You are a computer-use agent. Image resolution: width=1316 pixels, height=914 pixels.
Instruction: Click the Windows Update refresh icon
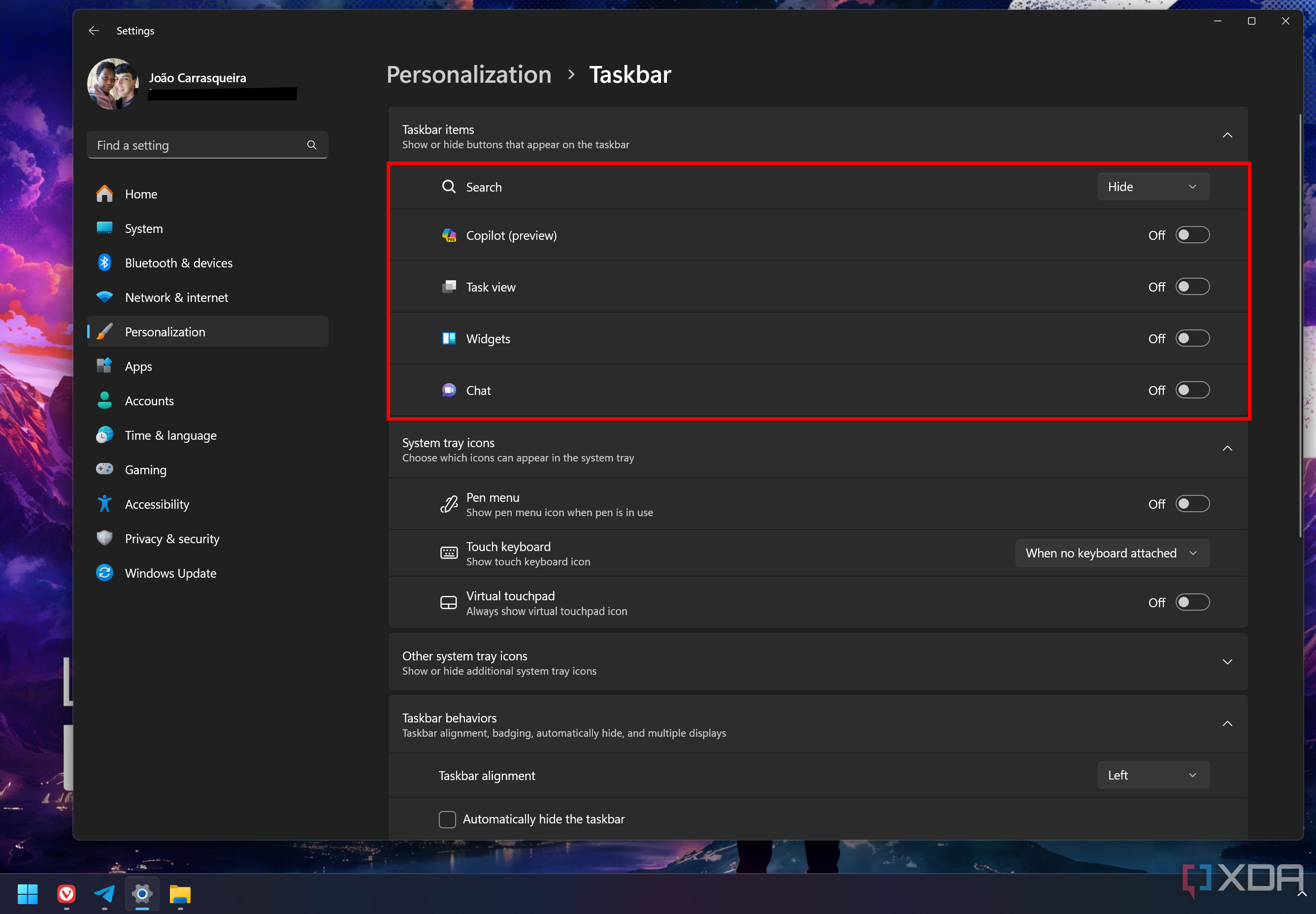tap(104, 573)
